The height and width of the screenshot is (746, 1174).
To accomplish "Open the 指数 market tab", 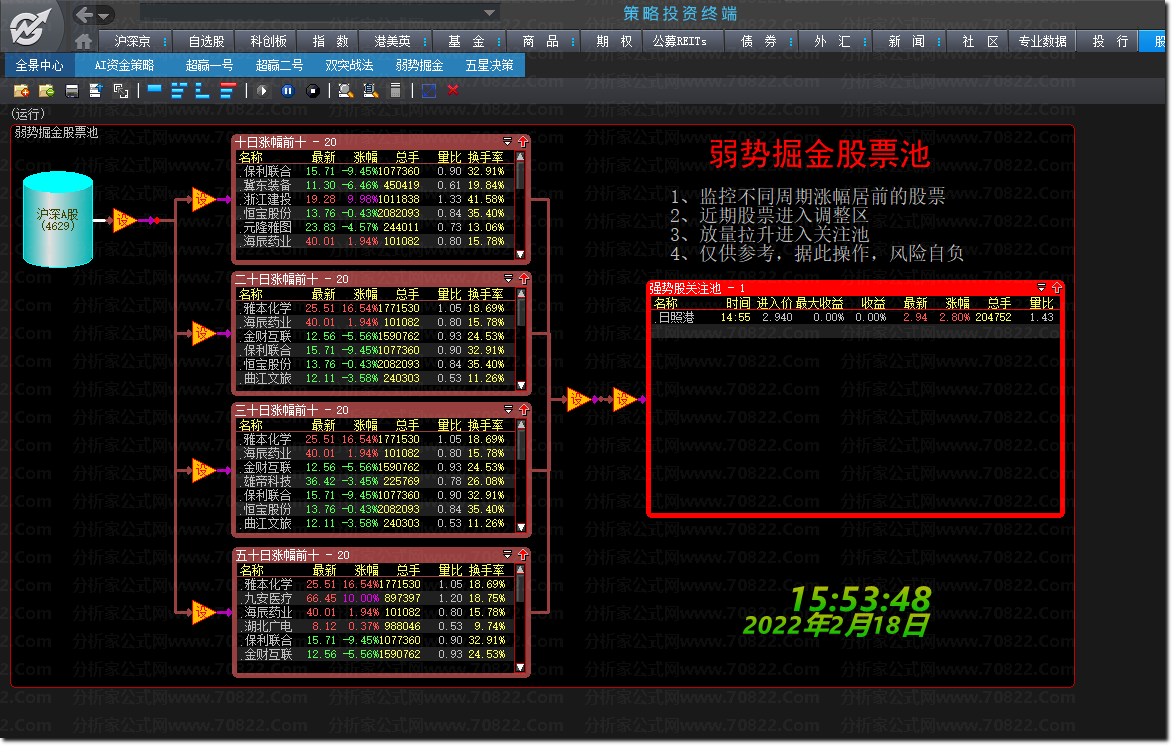I will coord(330,42).
